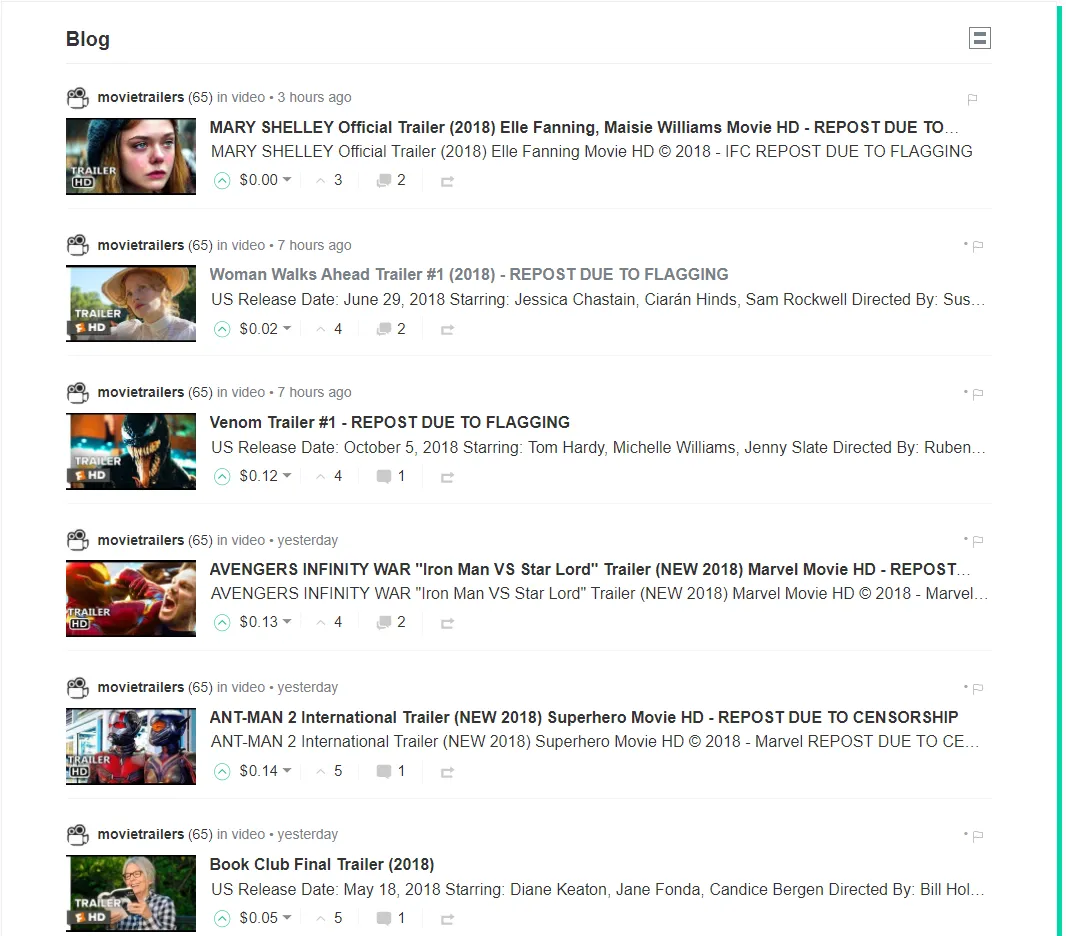Click the '3 hours ago' timestamp

pyautogui.click(x=314, y=97)
